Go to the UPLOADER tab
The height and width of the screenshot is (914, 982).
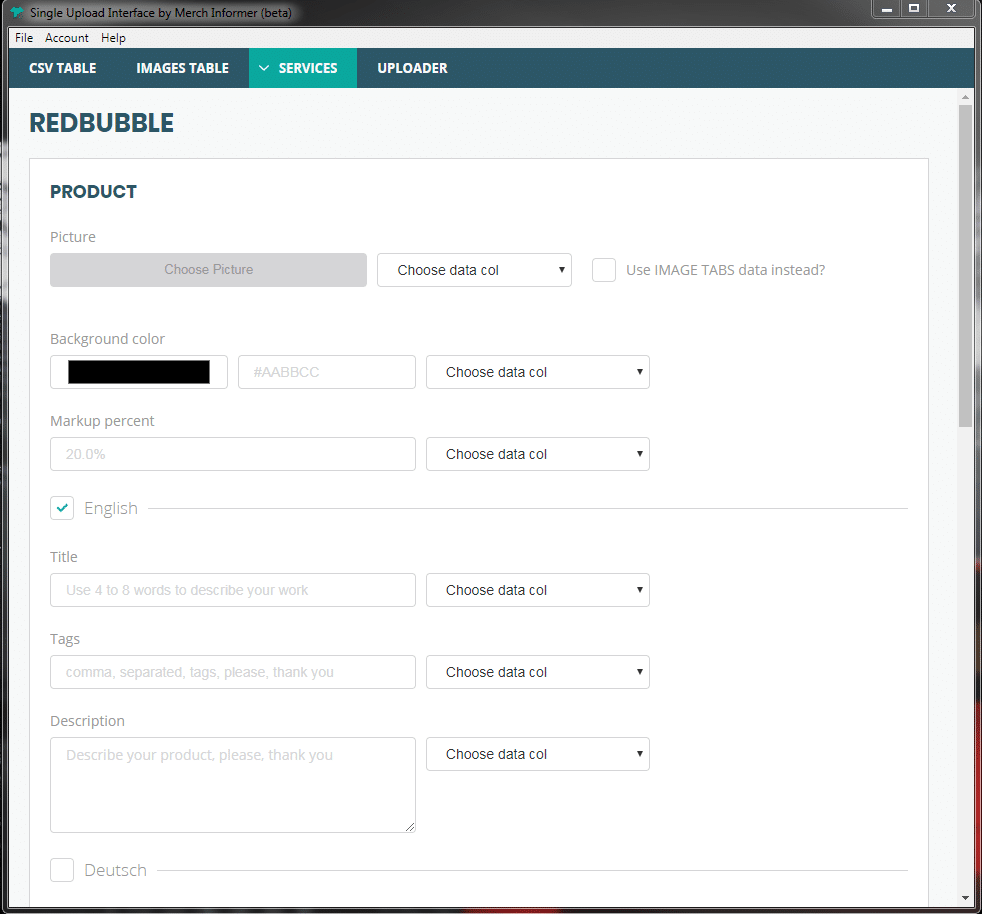pos(412,68)
